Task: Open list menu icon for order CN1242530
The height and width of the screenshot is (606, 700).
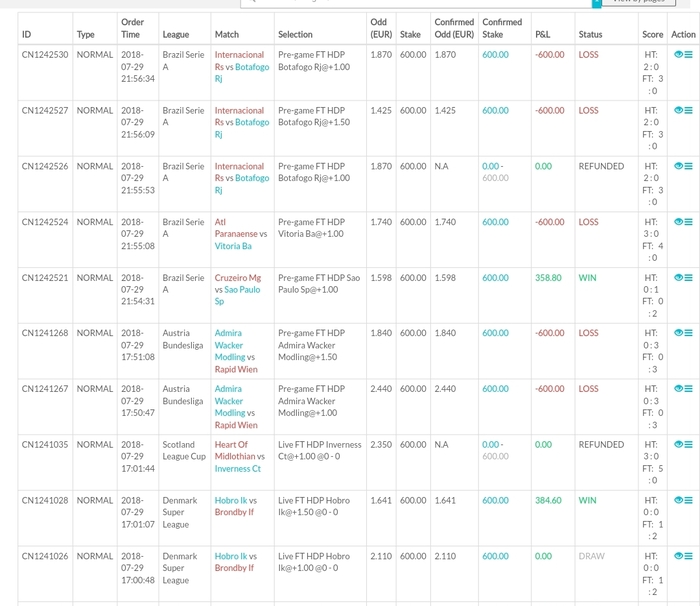Action: [689, 54]
